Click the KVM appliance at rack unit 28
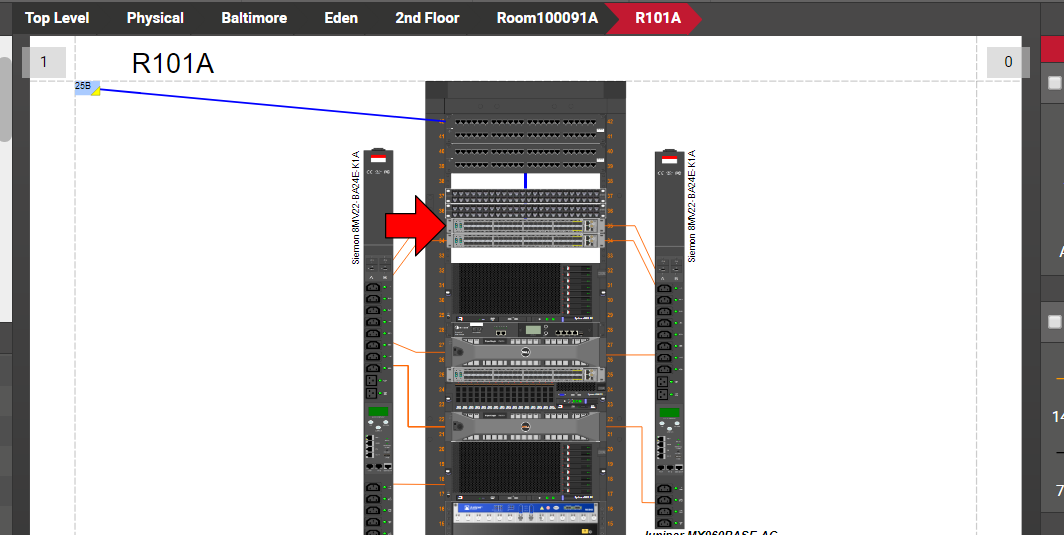Screen dimensions: 1064x535 coord(525,329)
